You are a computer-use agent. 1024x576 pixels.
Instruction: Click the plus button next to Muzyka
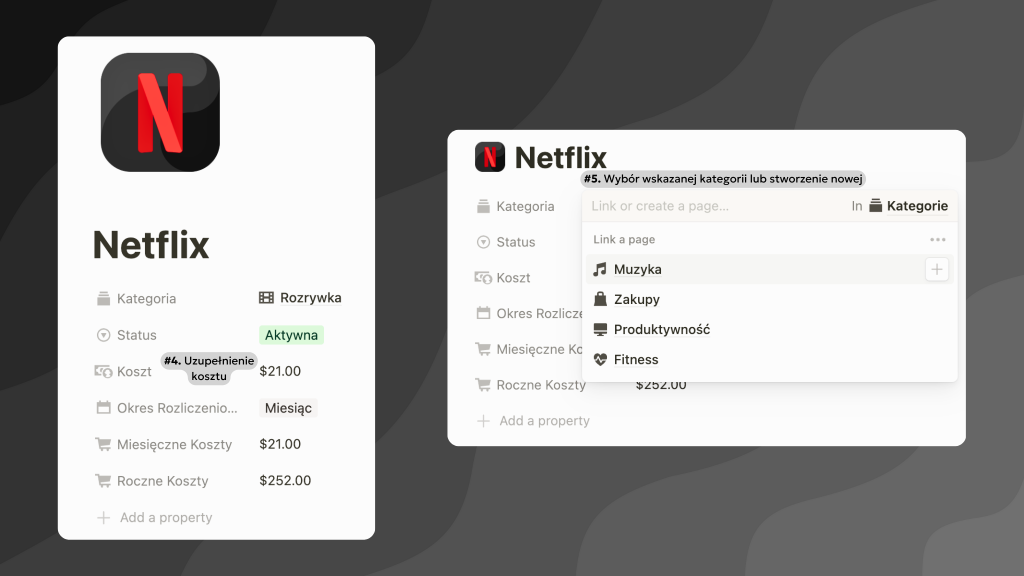pyautogui.click(x=936, y=269)
